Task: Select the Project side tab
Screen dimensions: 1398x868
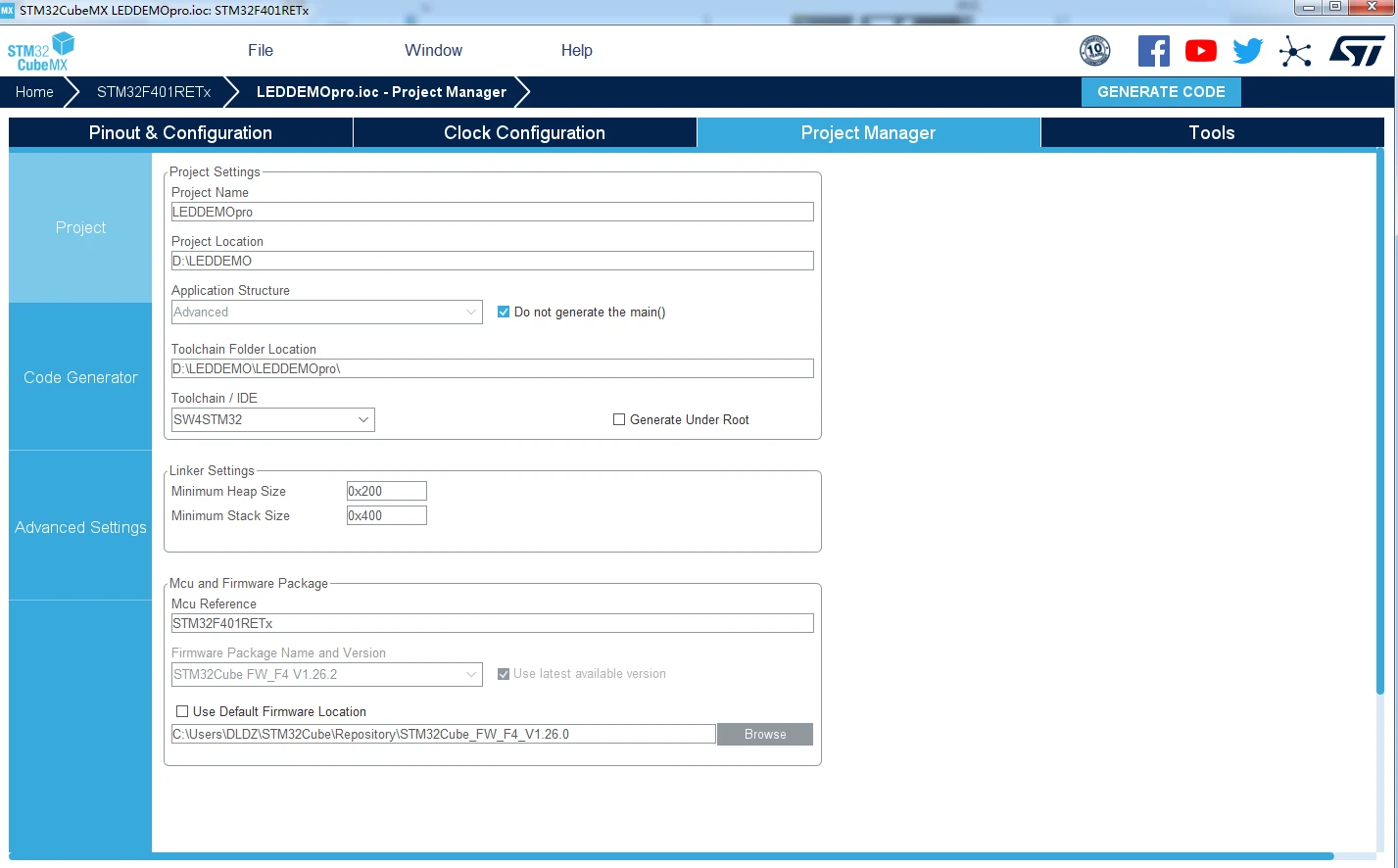Action: 80,227
